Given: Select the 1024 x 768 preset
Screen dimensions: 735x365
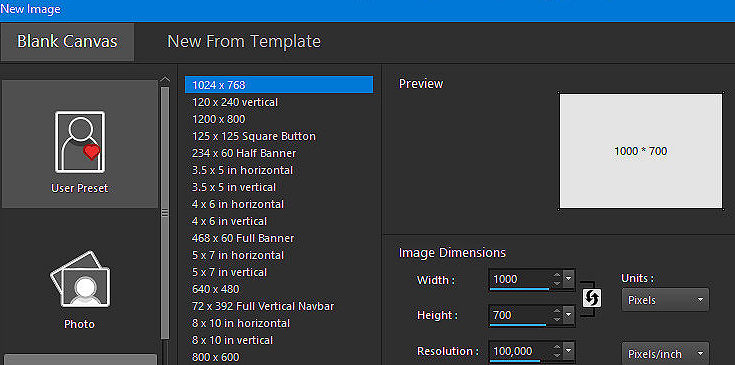Looking at the screenshot, I should point(279,85).
